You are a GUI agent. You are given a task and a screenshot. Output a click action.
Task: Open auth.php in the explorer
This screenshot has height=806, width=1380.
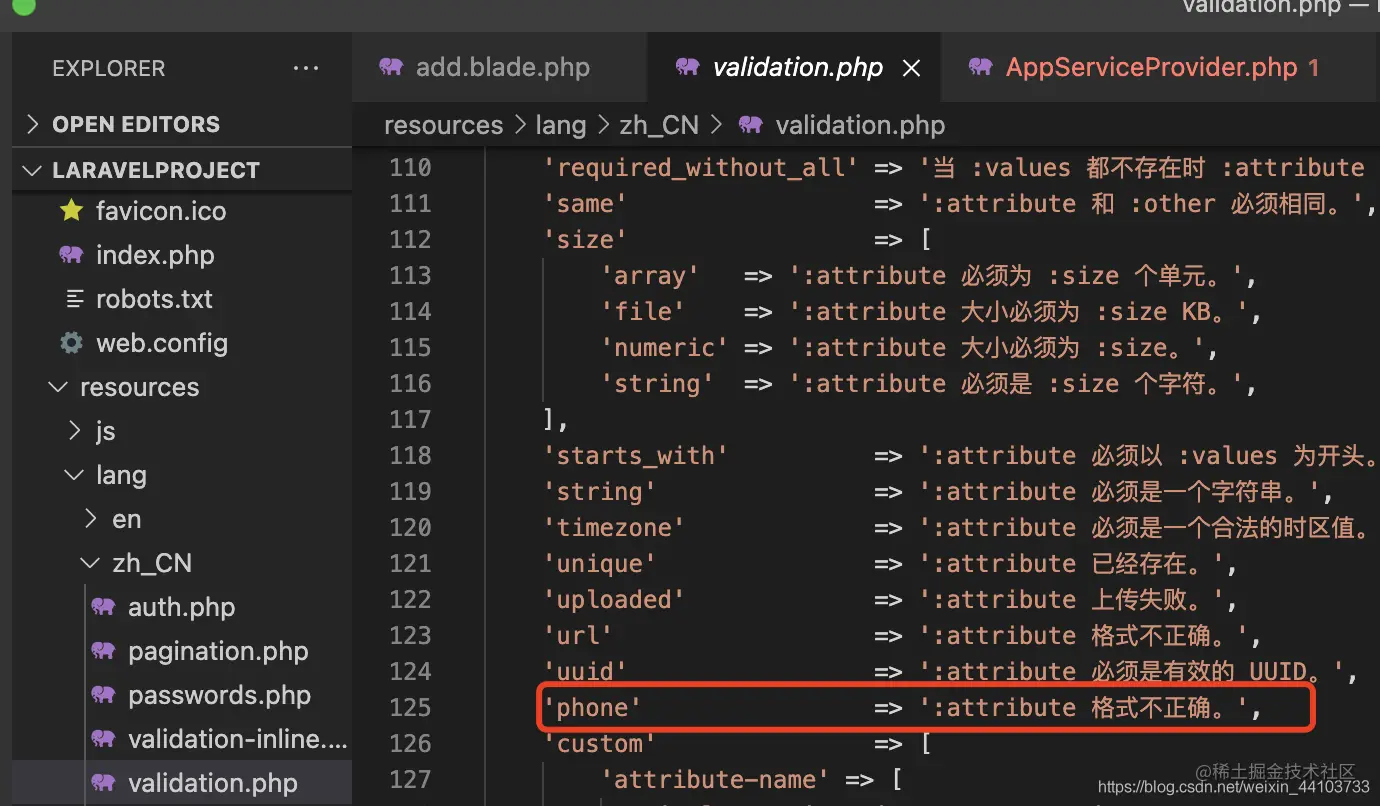click(x=182, y=607)
